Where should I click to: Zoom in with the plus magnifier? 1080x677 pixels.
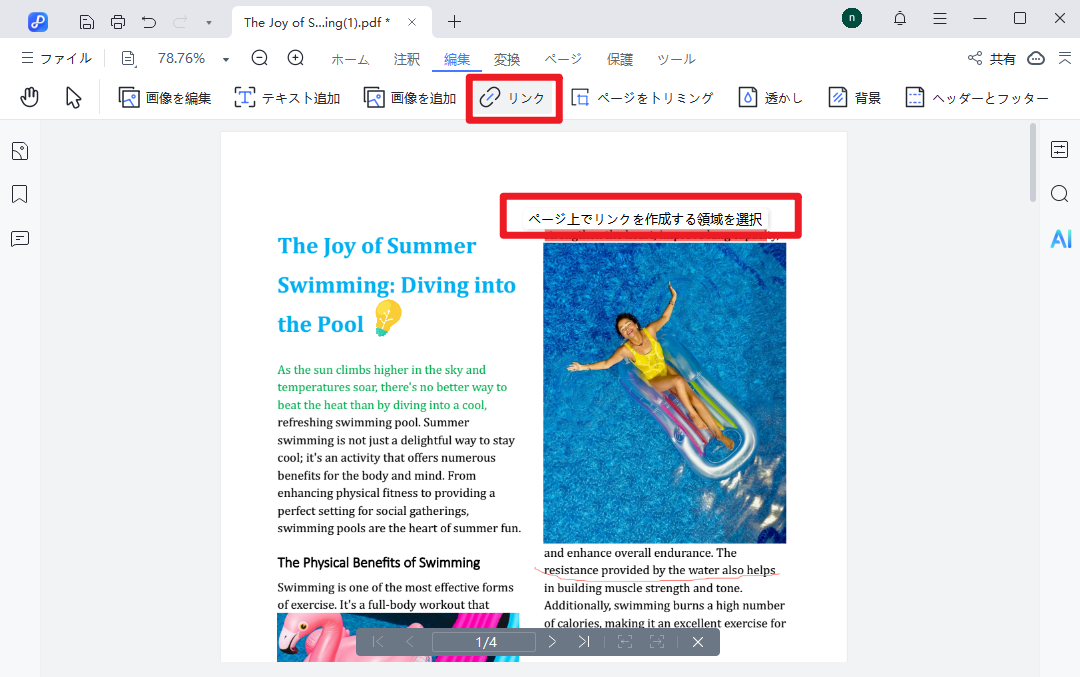coord(295,58)
